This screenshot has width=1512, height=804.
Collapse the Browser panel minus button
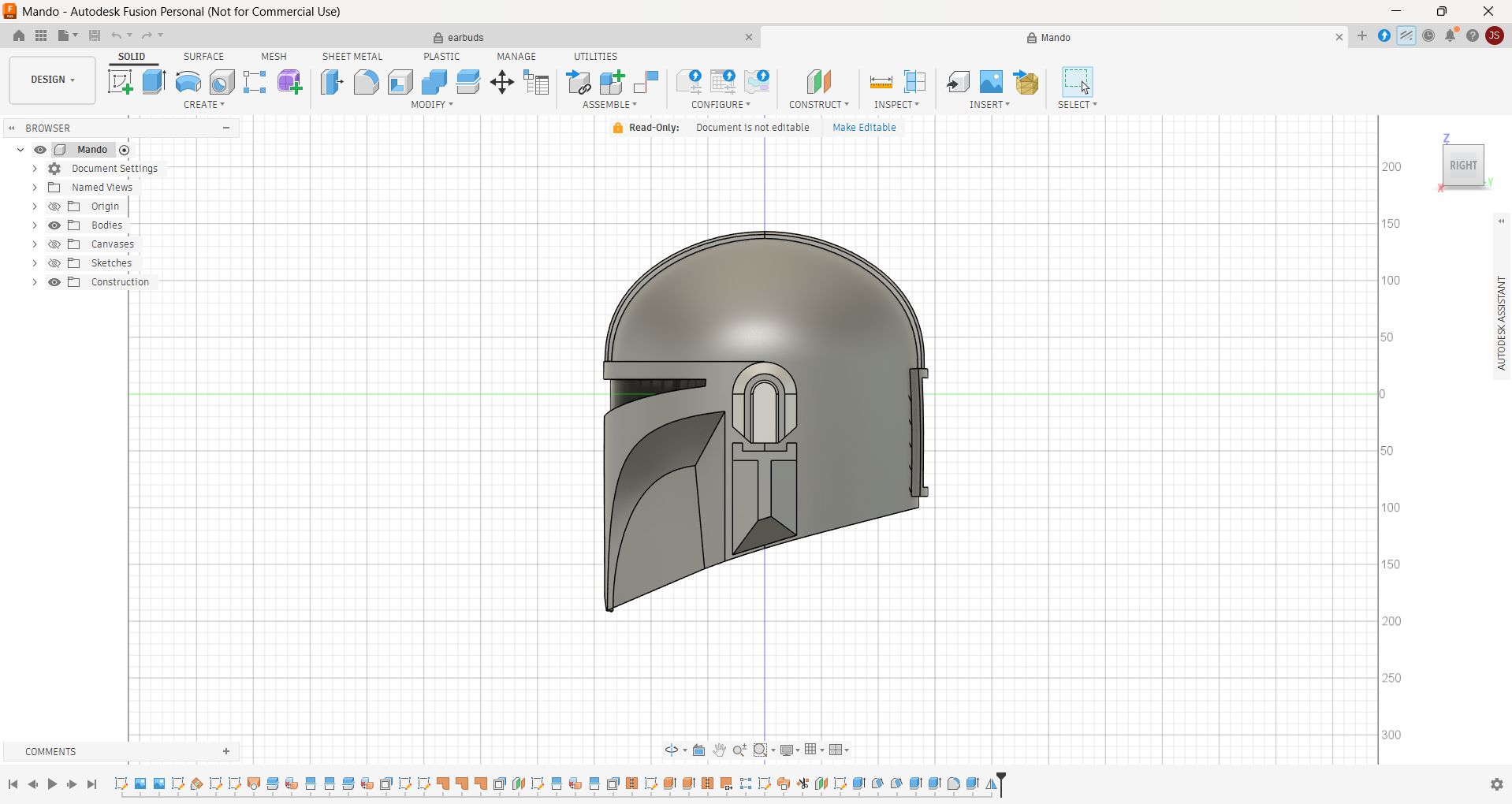coord(226,128)
